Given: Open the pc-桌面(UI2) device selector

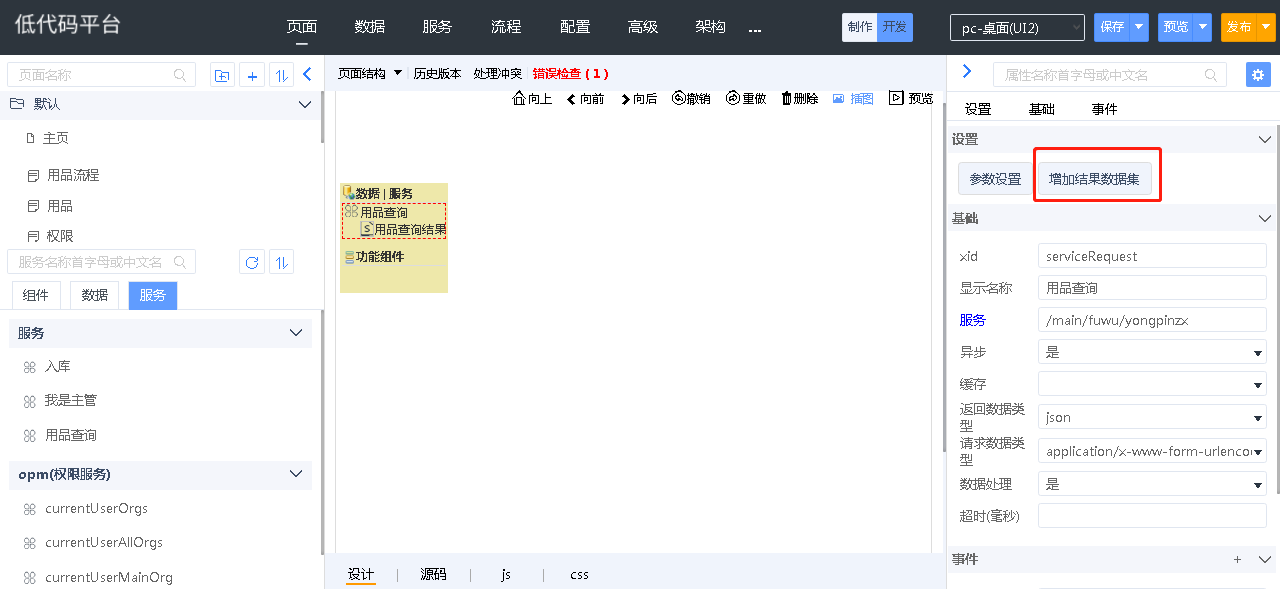Looking at the screenshot, I should [x=1016, y=28].
